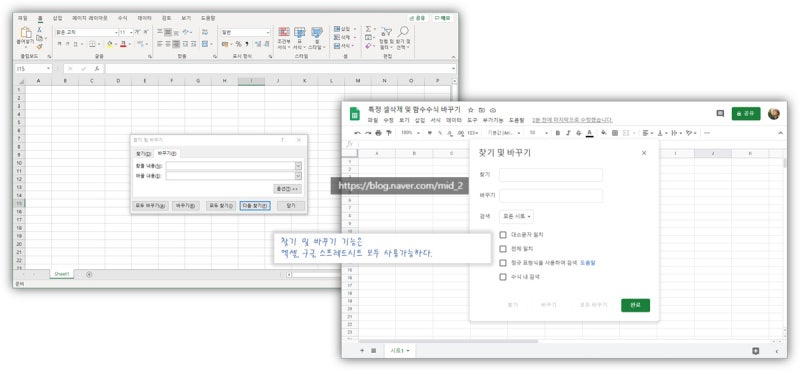Click the Options (옵션) button in Excel dialog
The width and height of the screenshot is (800, 371).
point(288,189)
